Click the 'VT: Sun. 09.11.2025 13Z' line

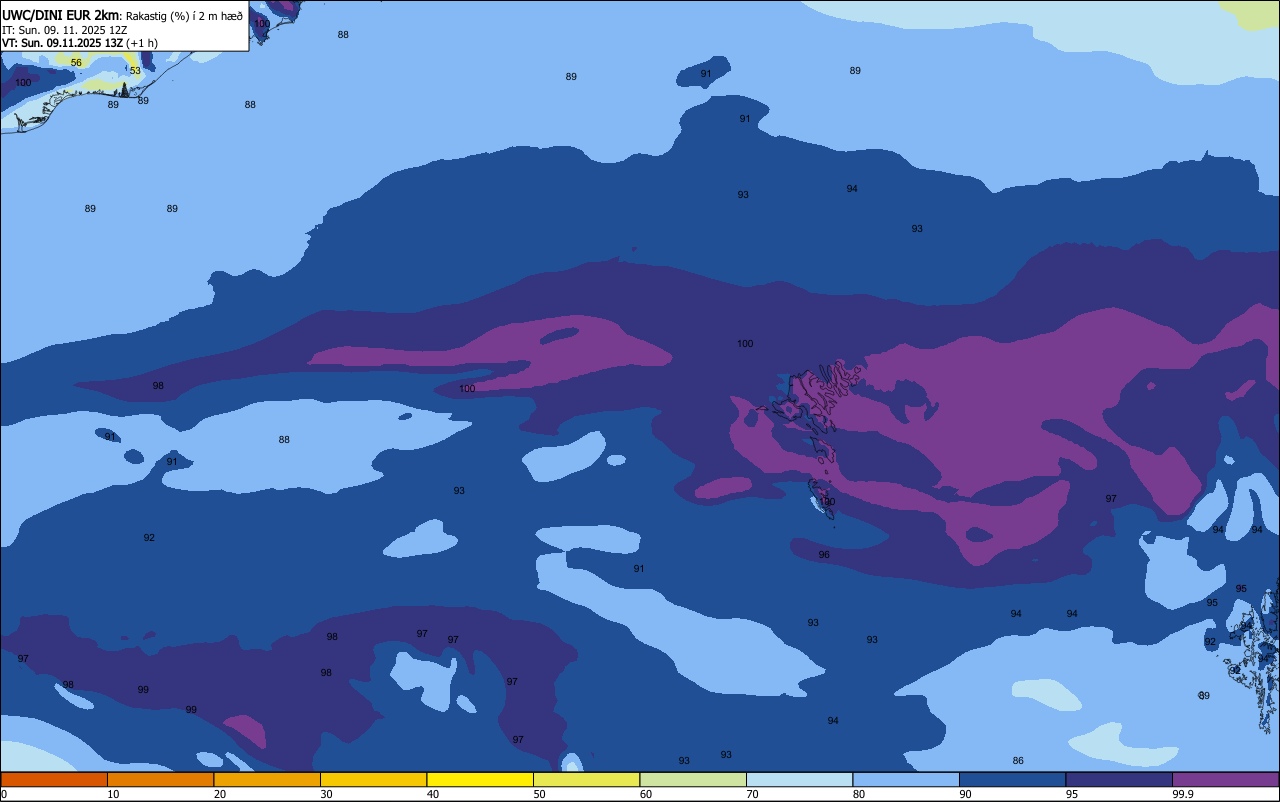(x=79, y=43)
